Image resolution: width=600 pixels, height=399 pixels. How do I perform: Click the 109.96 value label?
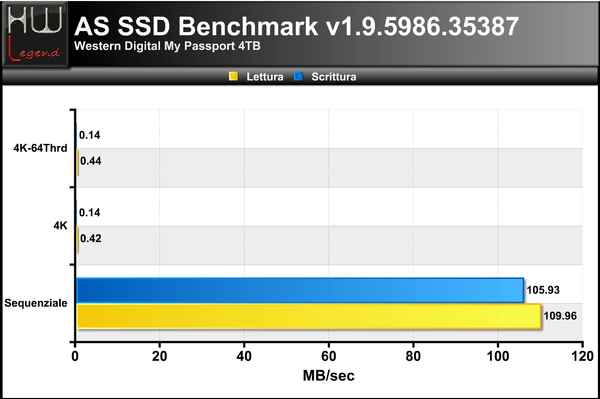point(560,316)
